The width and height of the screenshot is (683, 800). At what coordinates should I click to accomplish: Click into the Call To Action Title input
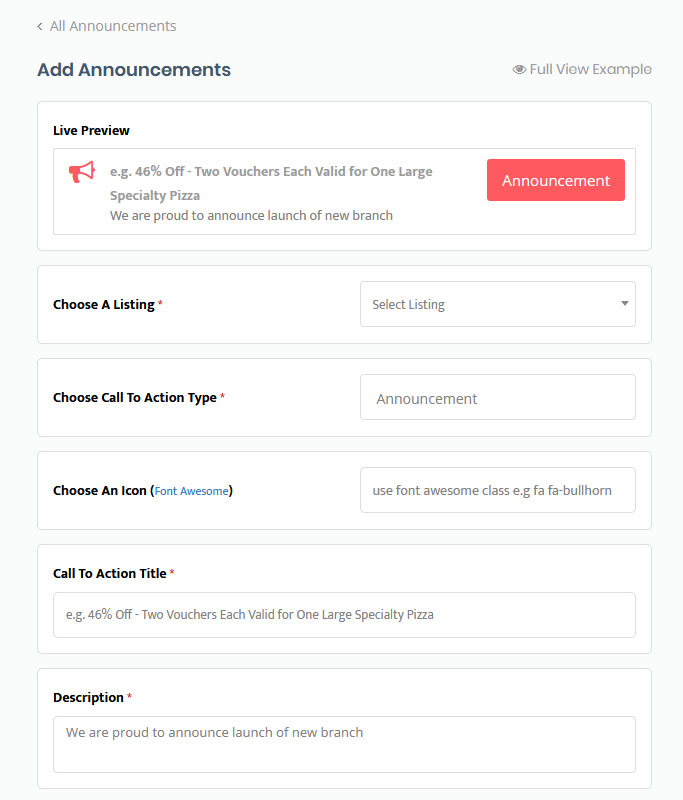coord(344,614)
